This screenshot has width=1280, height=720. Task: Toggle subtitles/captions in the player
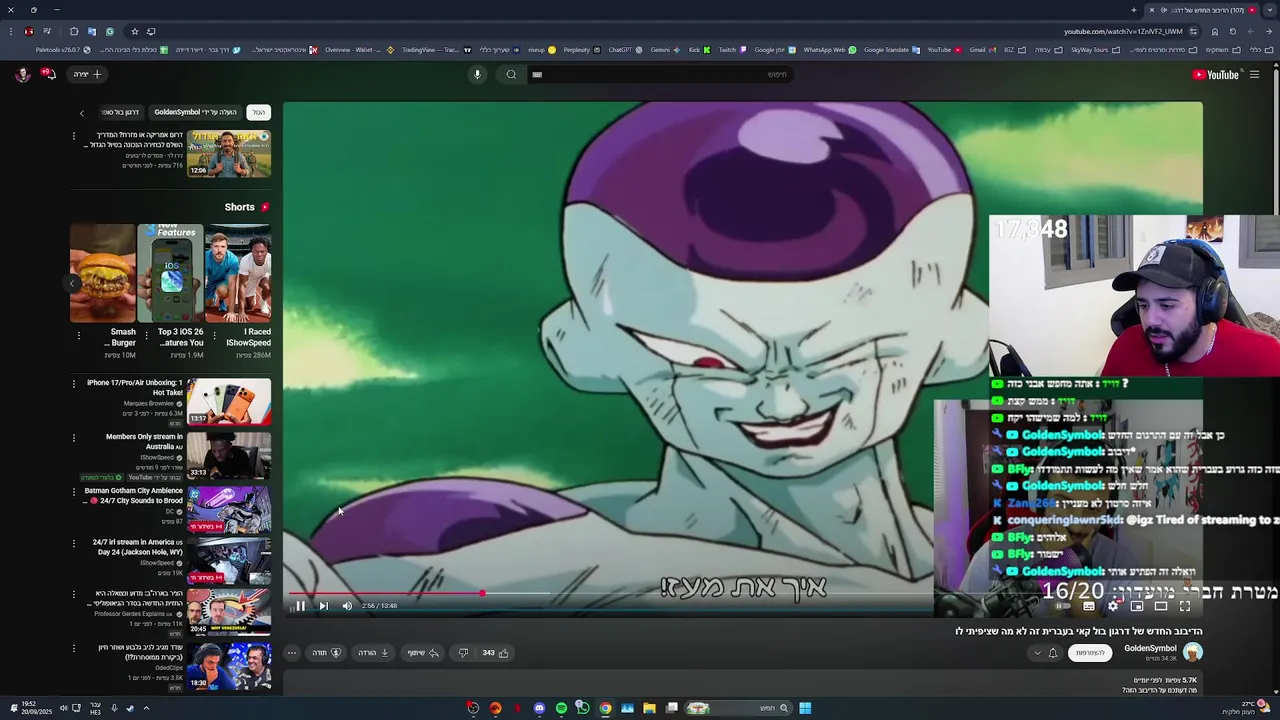tap(1089, 606)
